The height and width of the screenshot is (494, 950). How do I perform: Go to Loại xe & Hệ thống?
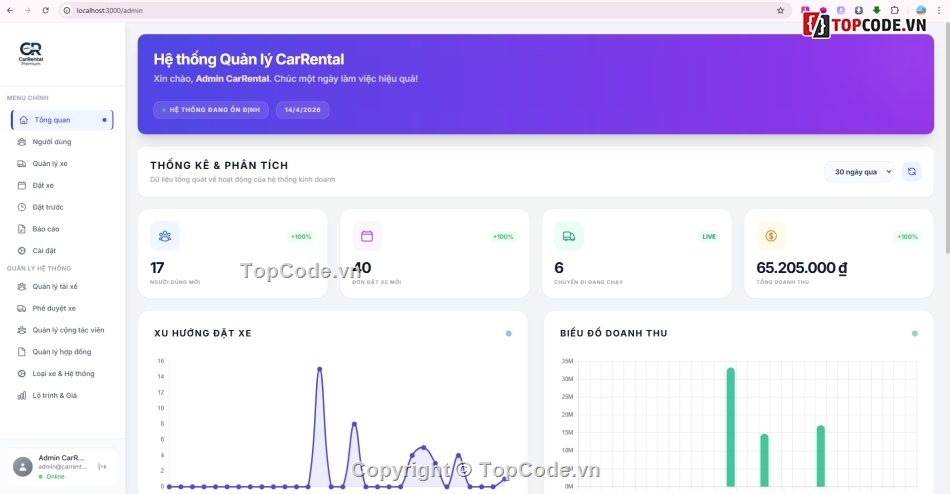[62, 374]
